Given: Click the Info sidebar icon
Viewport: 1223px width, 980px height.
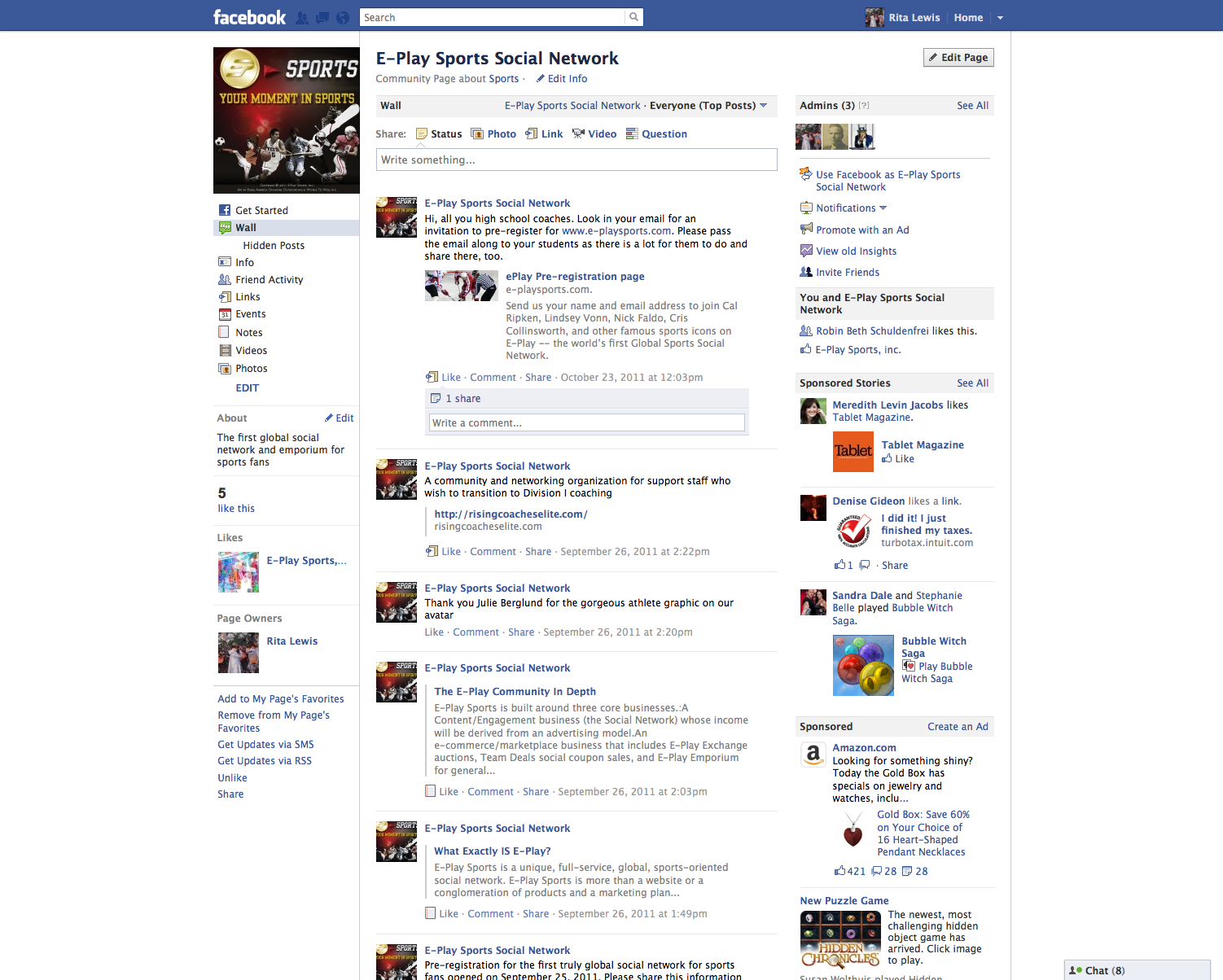Looking at the screenshot, I should (225, 262).
